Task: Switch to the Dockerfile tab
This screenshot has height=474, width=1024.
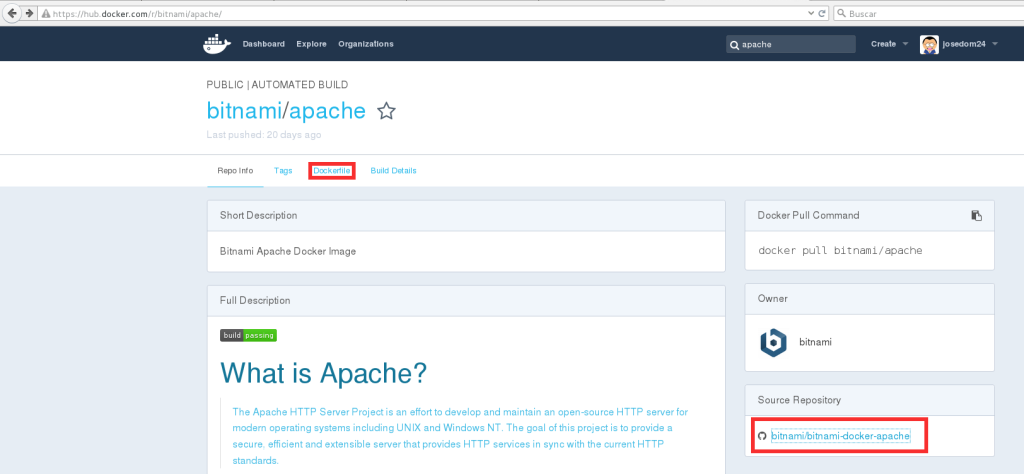Action: [332, 170]
